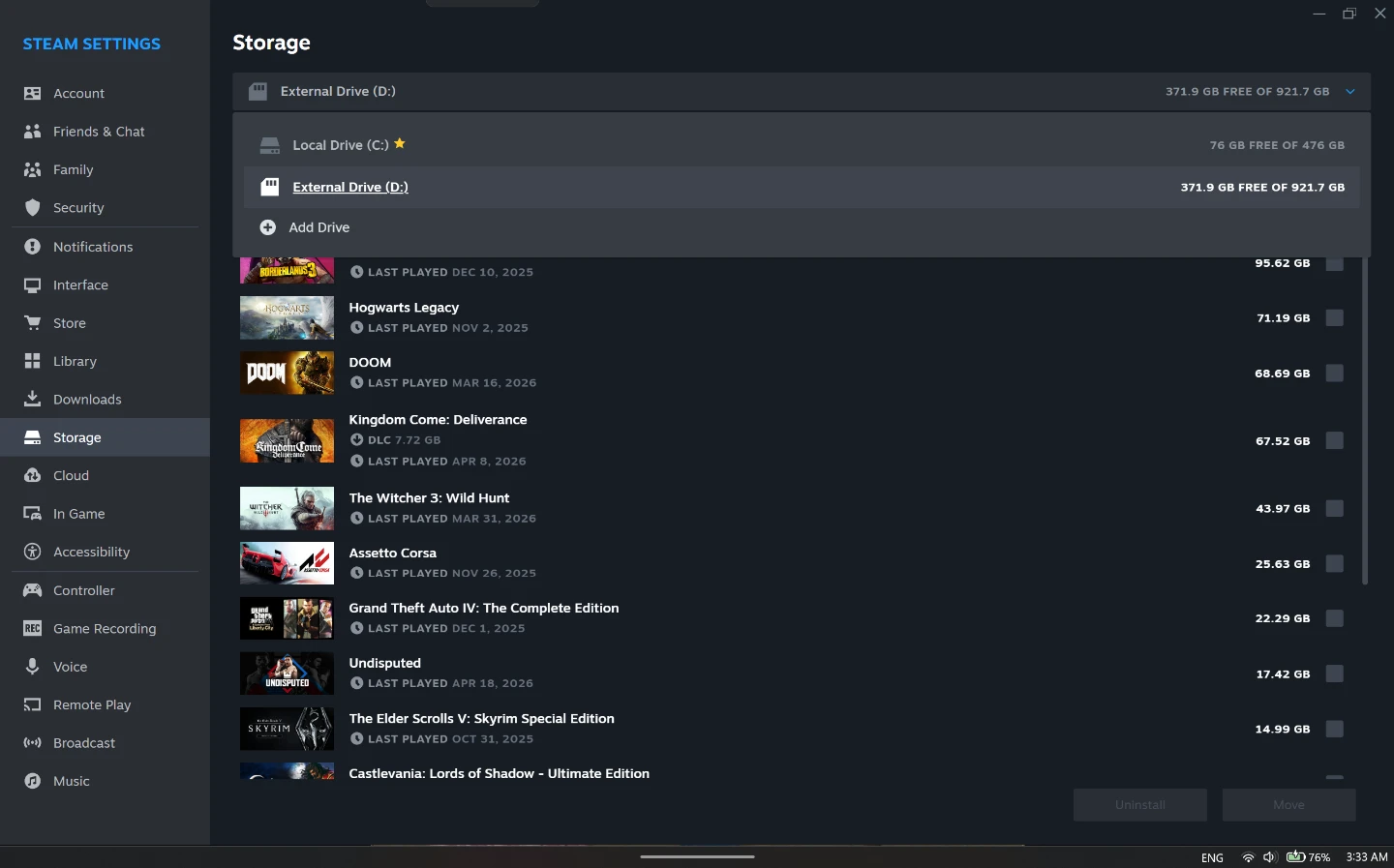
Task: Click the Local Drive (C:) disk icon
Action: (270, 145)
